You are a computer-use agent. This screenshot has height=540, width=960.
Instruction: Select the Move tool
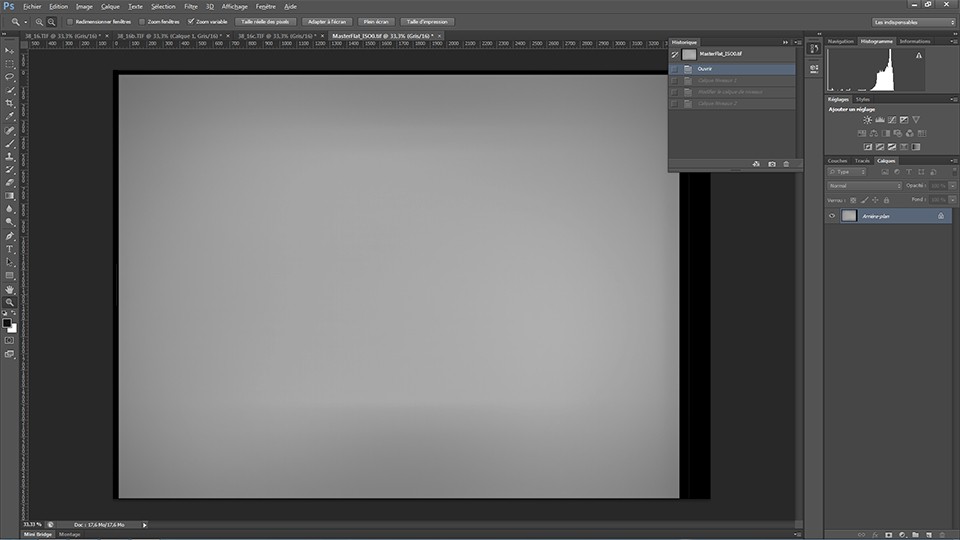pyautogui.click(x=9, y=51)
